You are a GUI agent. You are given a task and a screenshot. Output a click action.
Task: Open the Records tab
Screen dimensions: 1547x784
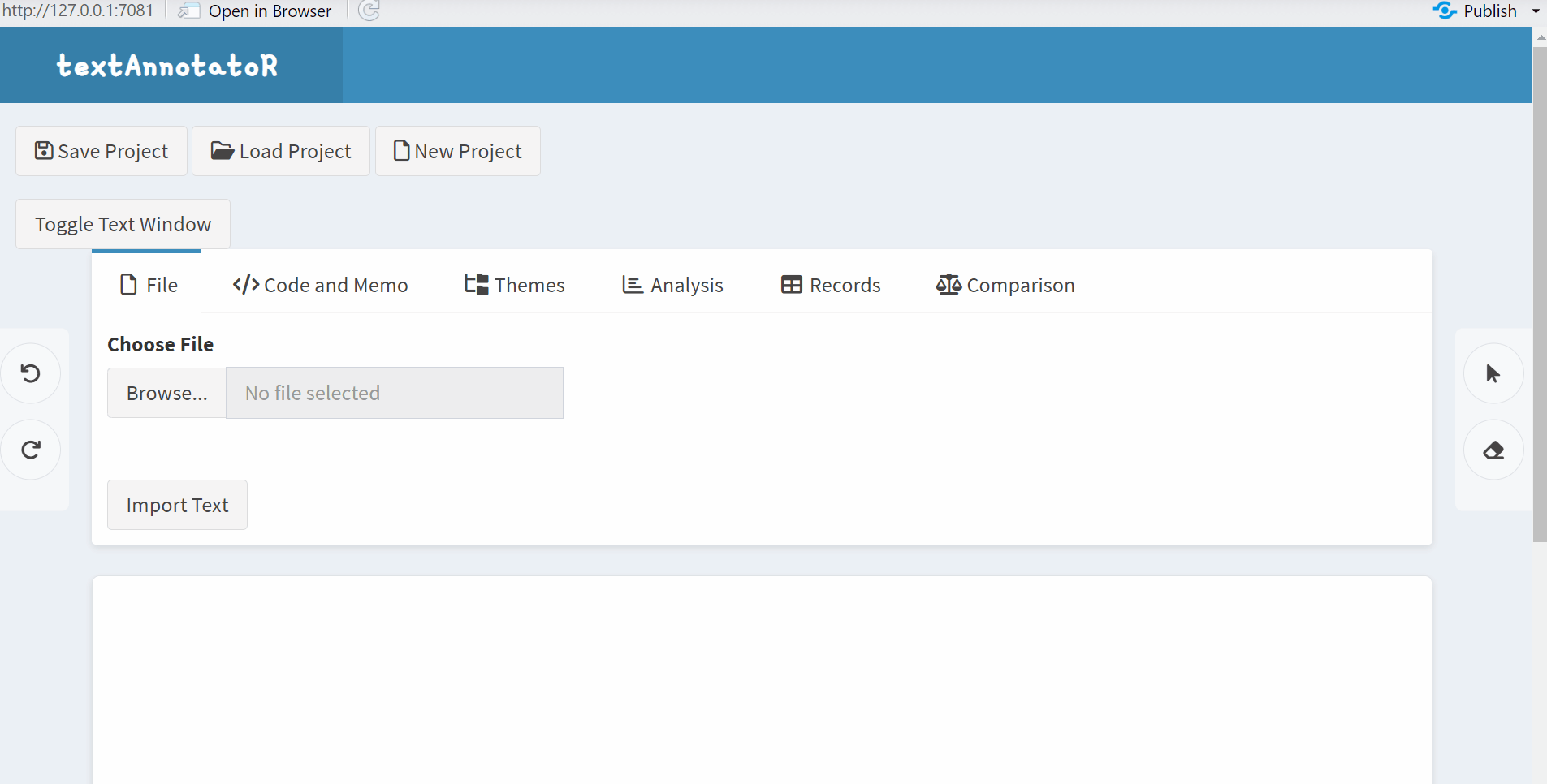831,285
